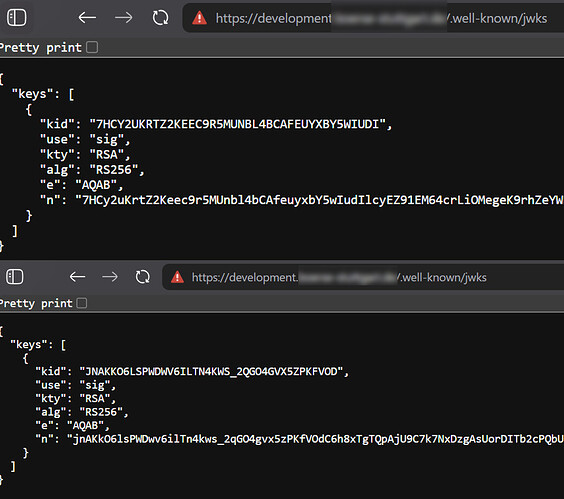Reload the page in the upper browser

(160, 17)
